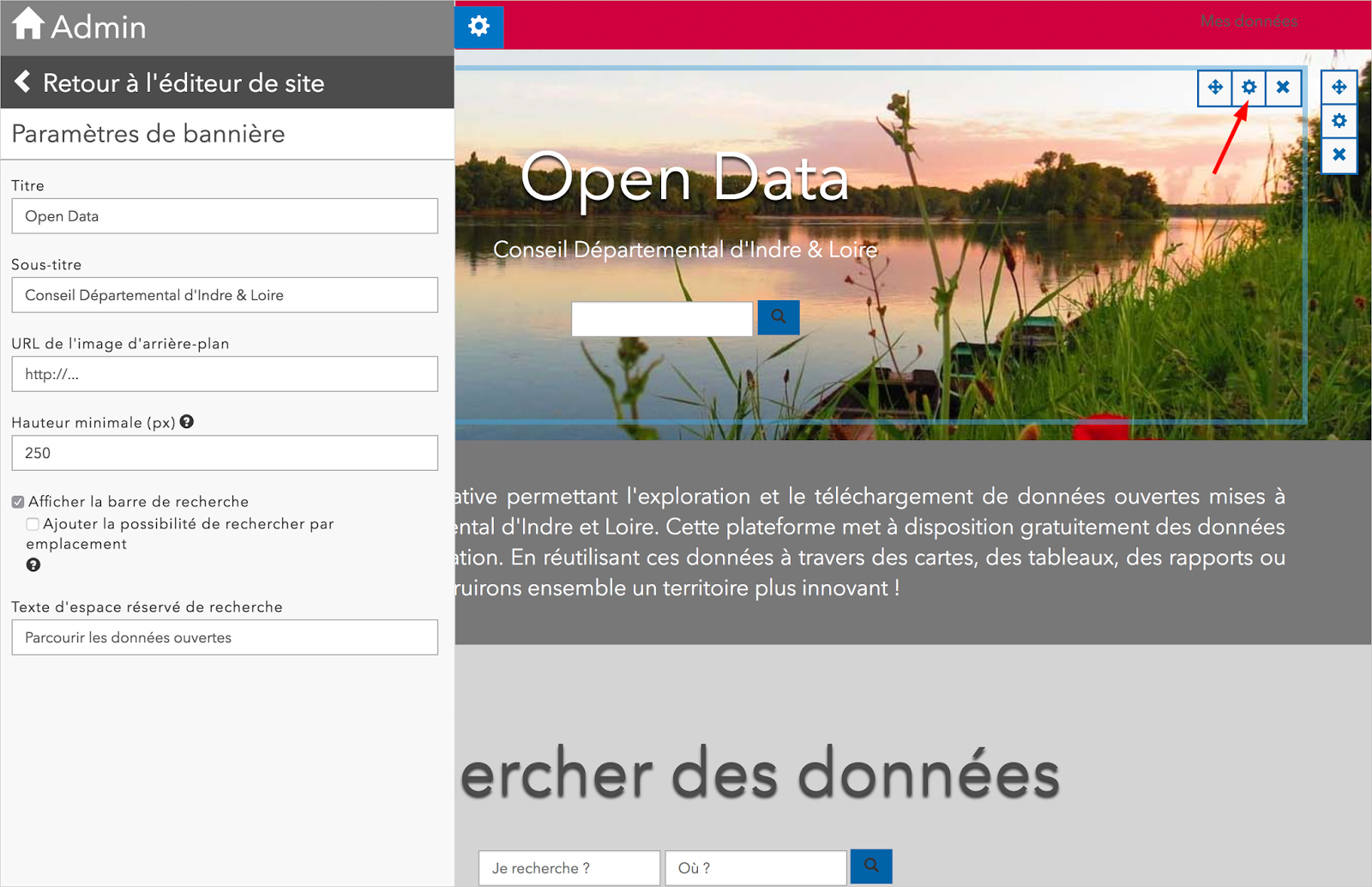This screenshot has width=1372, height=887.
Task: Click the 'ercher des données' heading
Action: (x=760, y=774)
